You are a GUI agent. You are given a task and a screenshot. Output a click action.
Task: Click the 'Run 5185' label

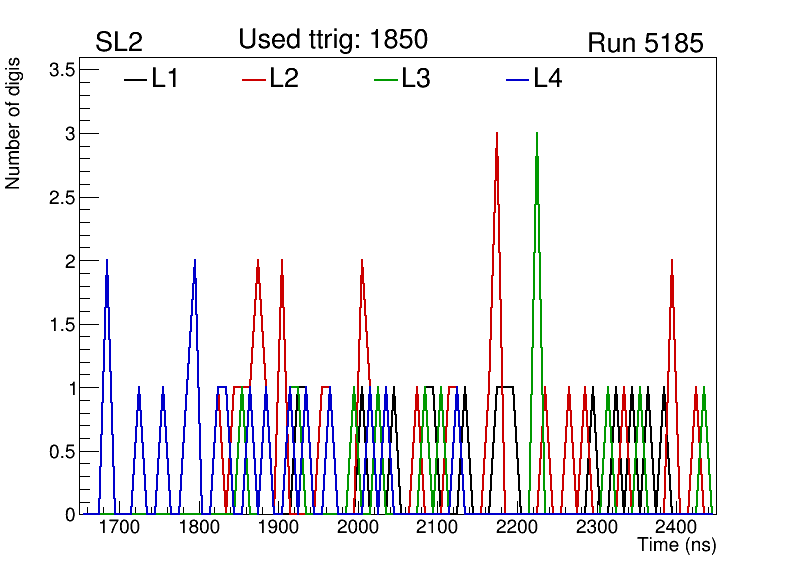pyautogui.click(x=645, y=43)
